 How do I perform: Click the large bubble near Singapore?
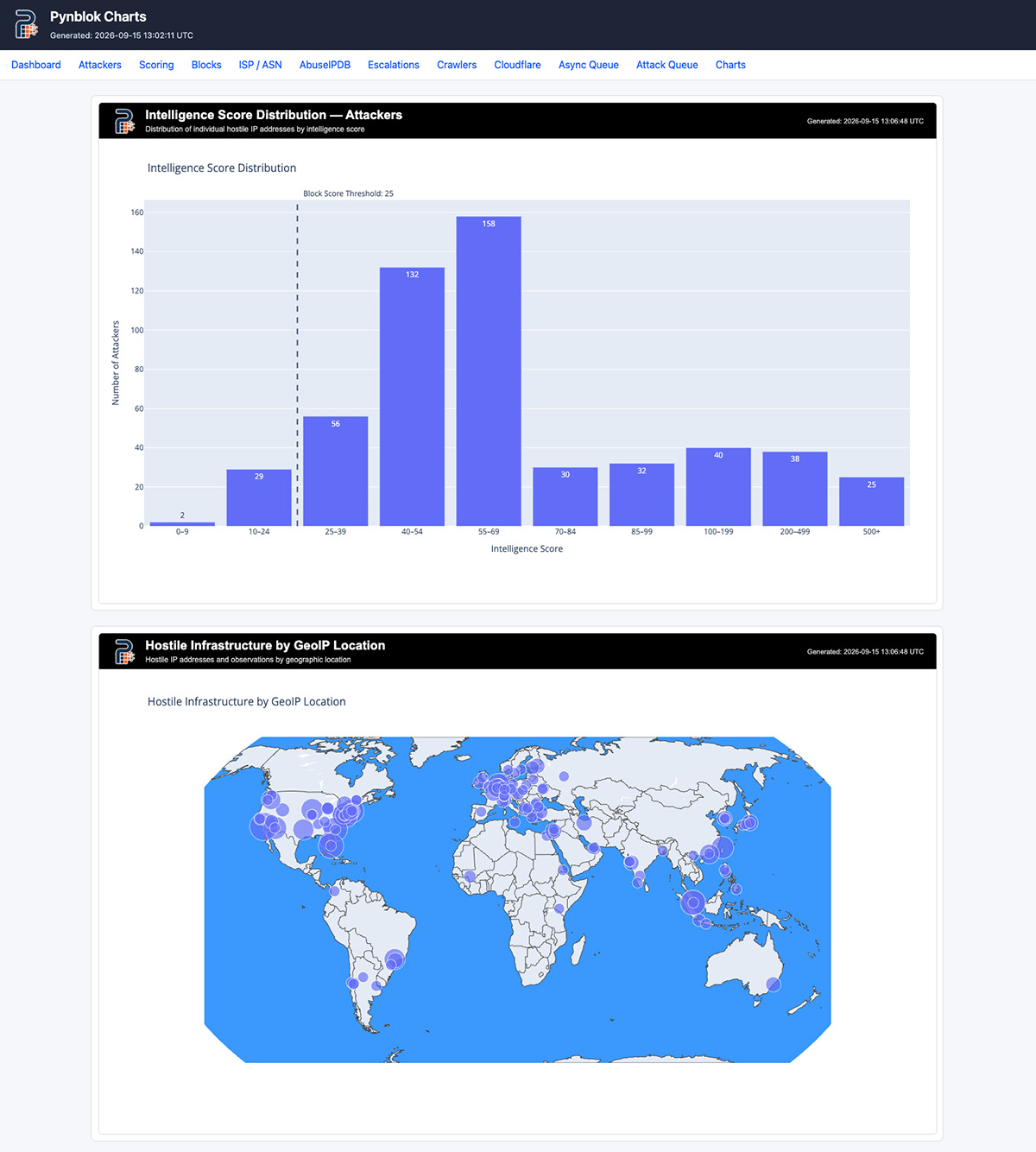tap(692, 903)
